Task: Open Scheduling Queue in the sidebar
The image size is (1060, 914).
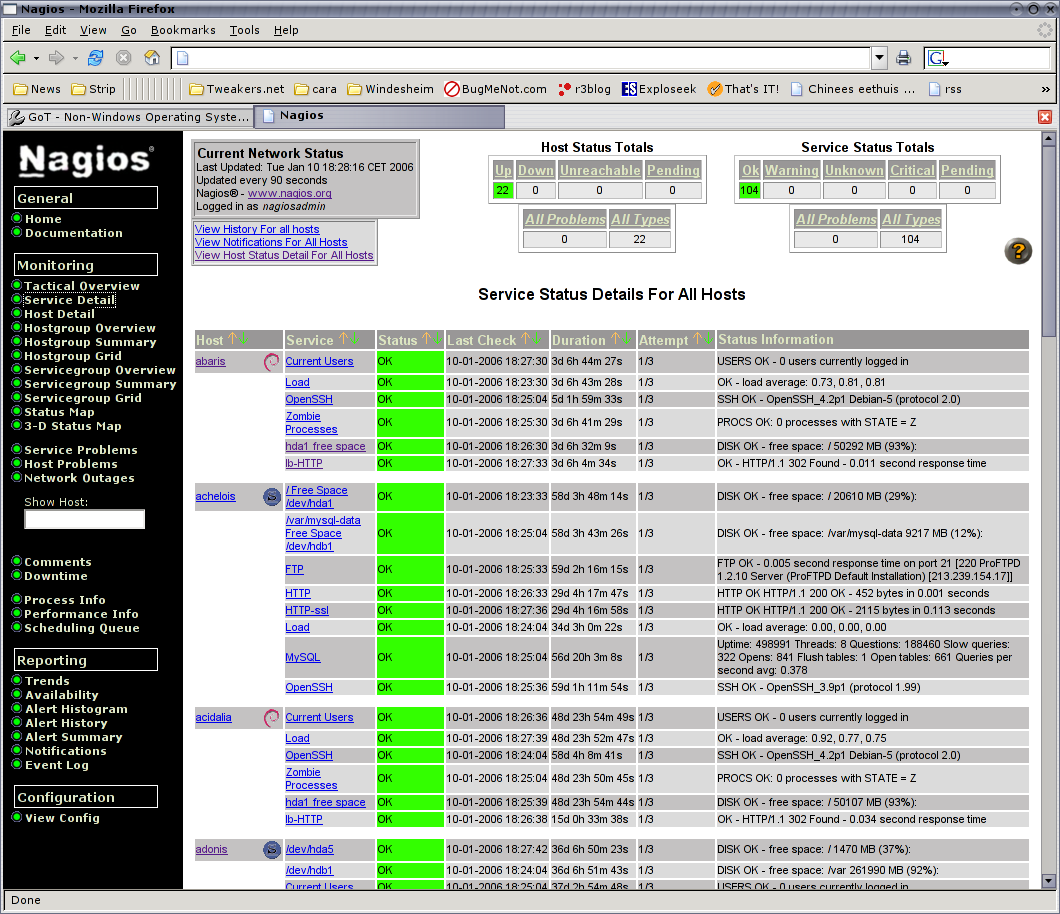Action: tap(82, 628)
